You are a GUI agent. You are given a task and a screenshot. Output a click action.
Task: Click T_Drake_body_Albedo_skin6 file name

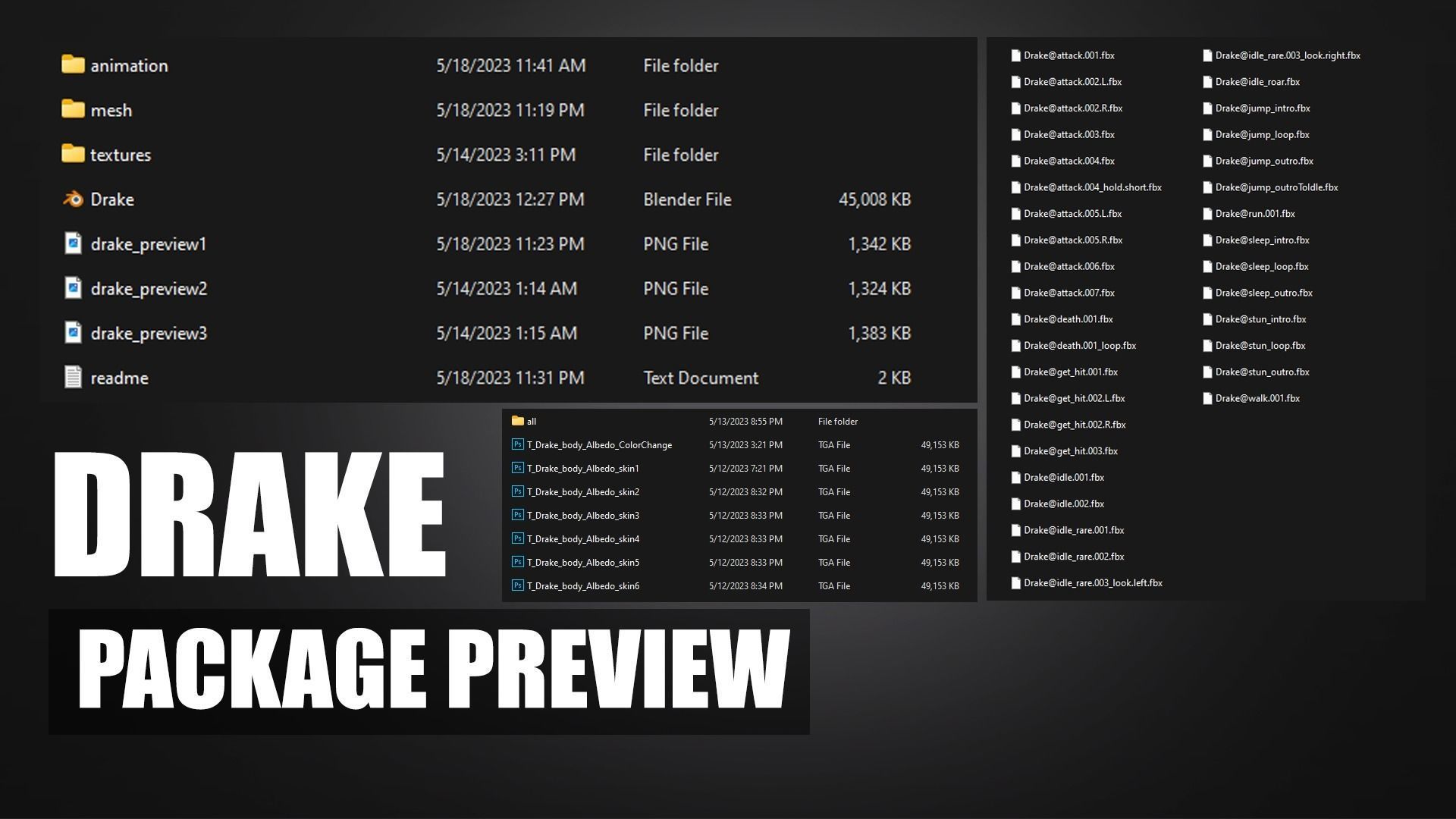coord(582,585)
